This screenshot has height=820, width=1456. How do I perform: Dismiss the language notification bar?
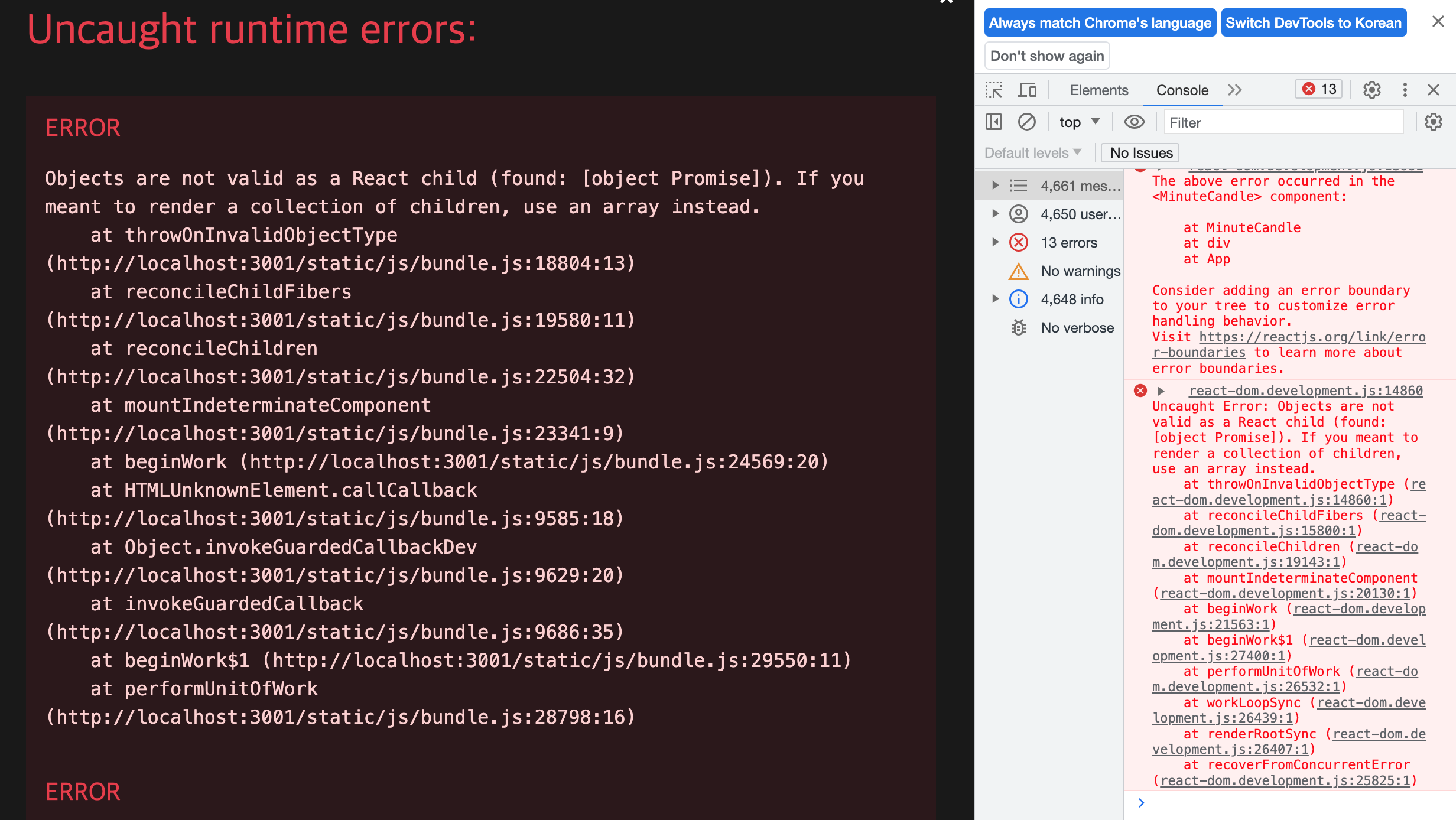pos(1438,22)
